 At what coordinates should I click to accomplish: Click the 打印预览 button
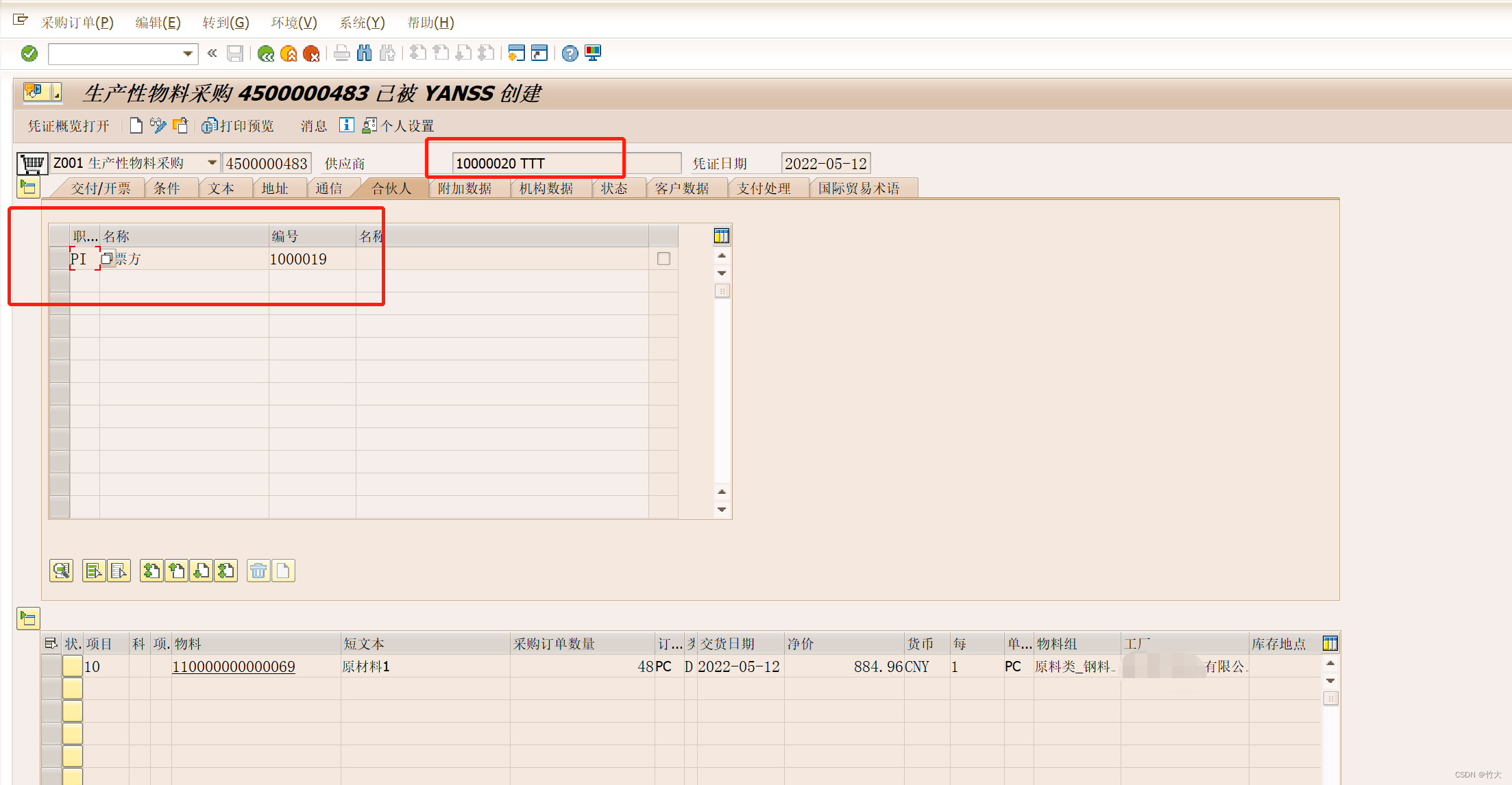coord(239,126)
